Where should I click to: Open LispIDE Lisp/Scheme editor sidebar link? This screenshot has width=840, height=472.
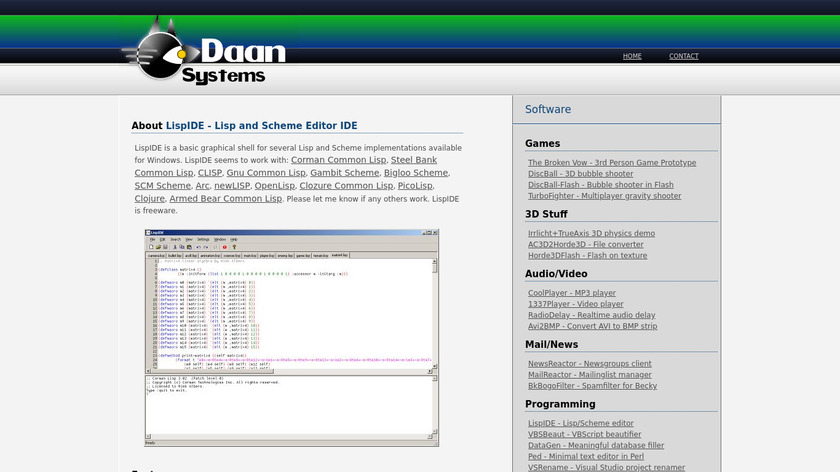click(x=580, y=423)
